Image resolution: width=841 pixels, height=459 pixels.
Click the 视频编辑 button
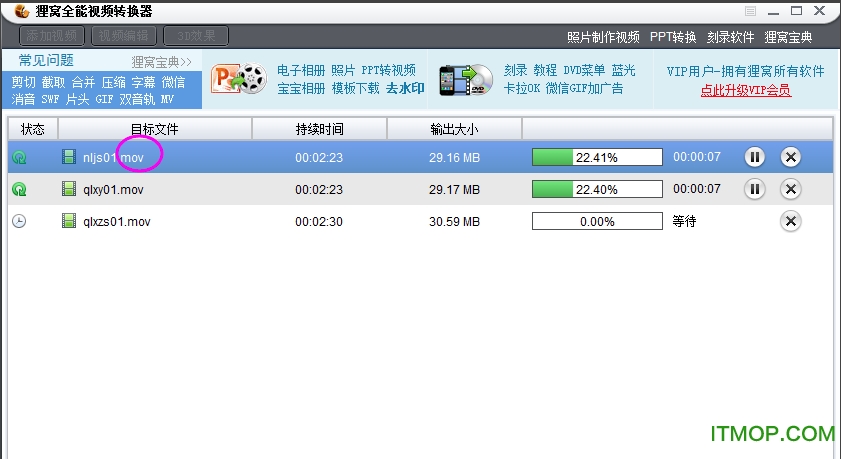click(124, 36)
